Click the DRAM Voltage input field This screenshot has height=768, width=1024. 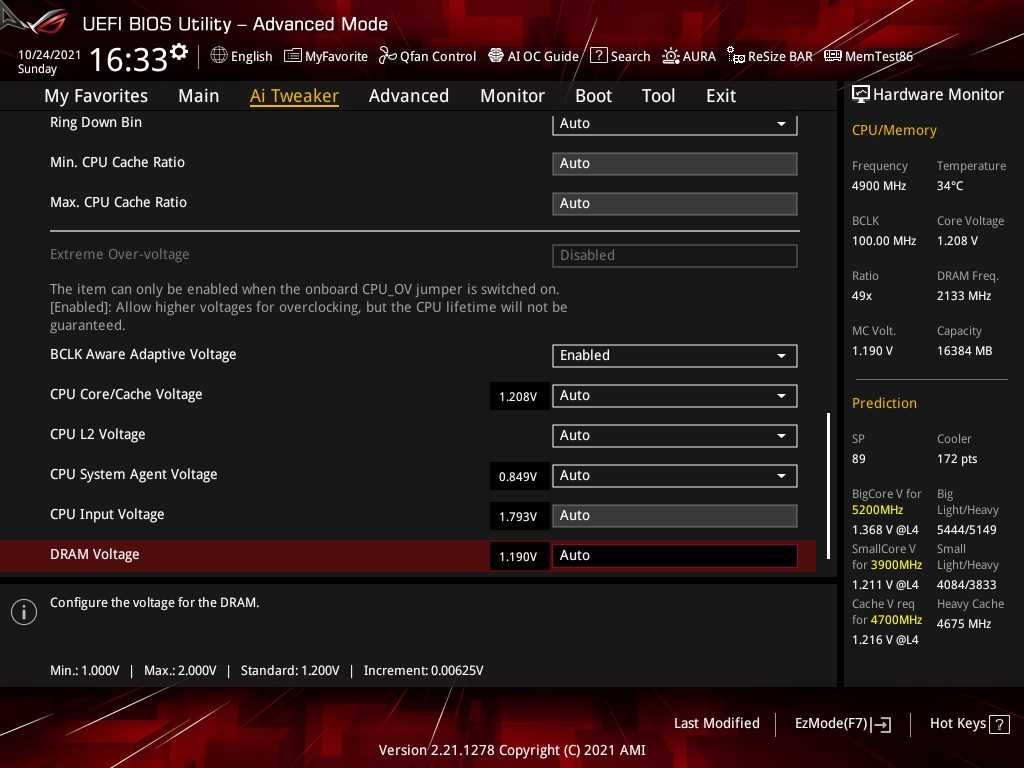click(x=674, y=556)
